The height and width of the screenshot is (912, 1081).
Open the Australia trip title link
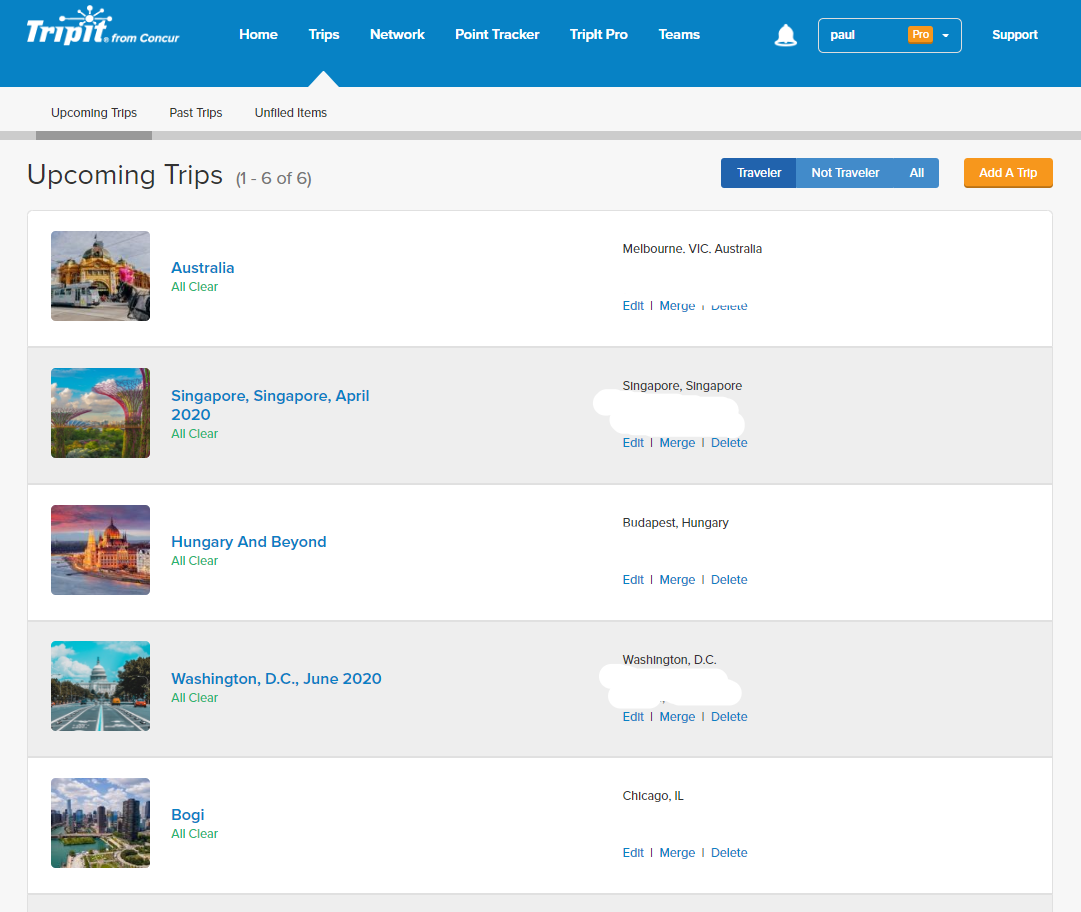(x=203, y=267)
